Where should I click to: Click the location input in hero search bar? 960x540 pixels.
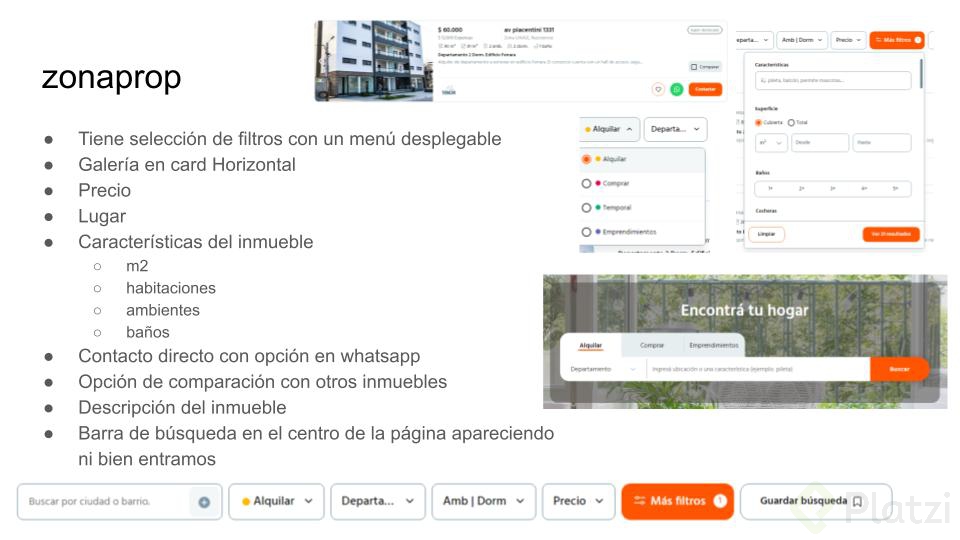[x=758, y=369]
